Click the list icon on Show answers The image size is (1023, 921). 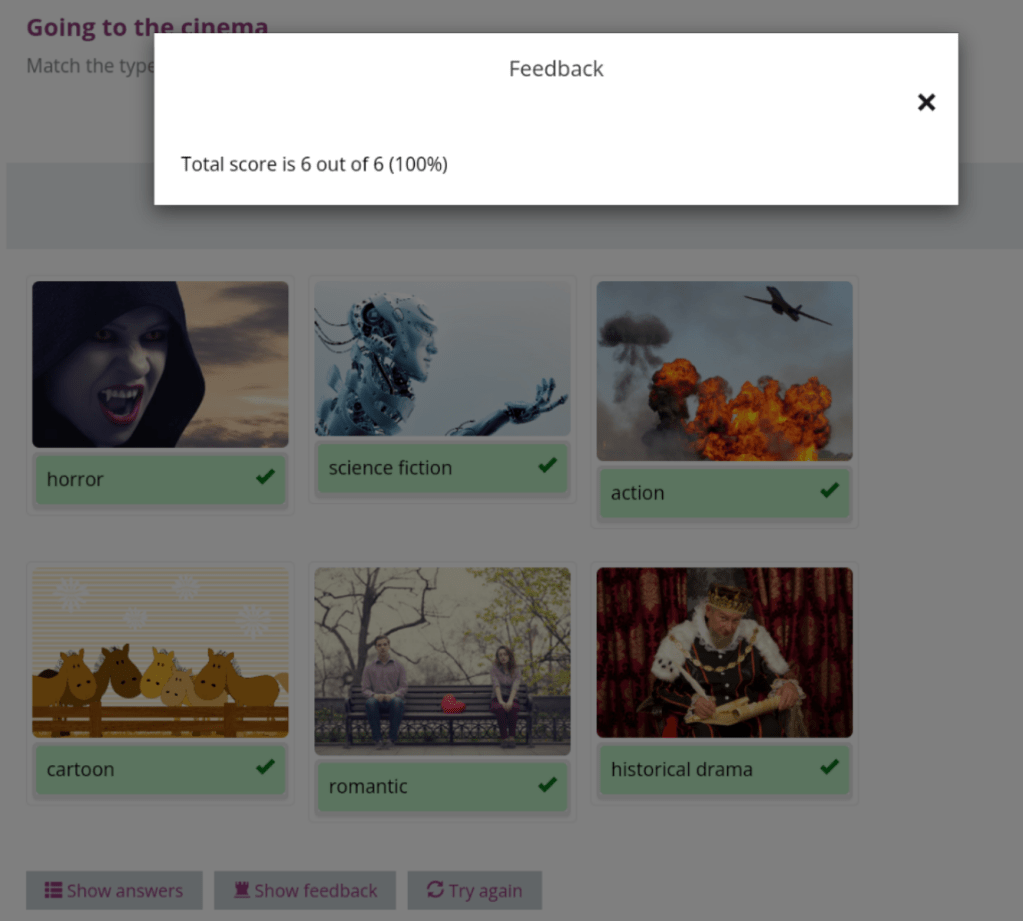click(52, 890)
